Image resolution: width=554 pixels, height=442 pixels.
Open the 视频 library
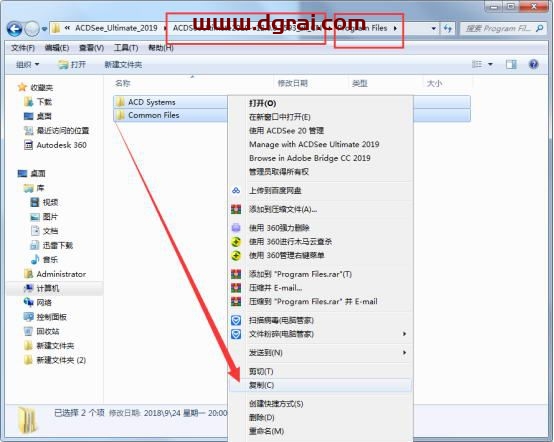50,202
